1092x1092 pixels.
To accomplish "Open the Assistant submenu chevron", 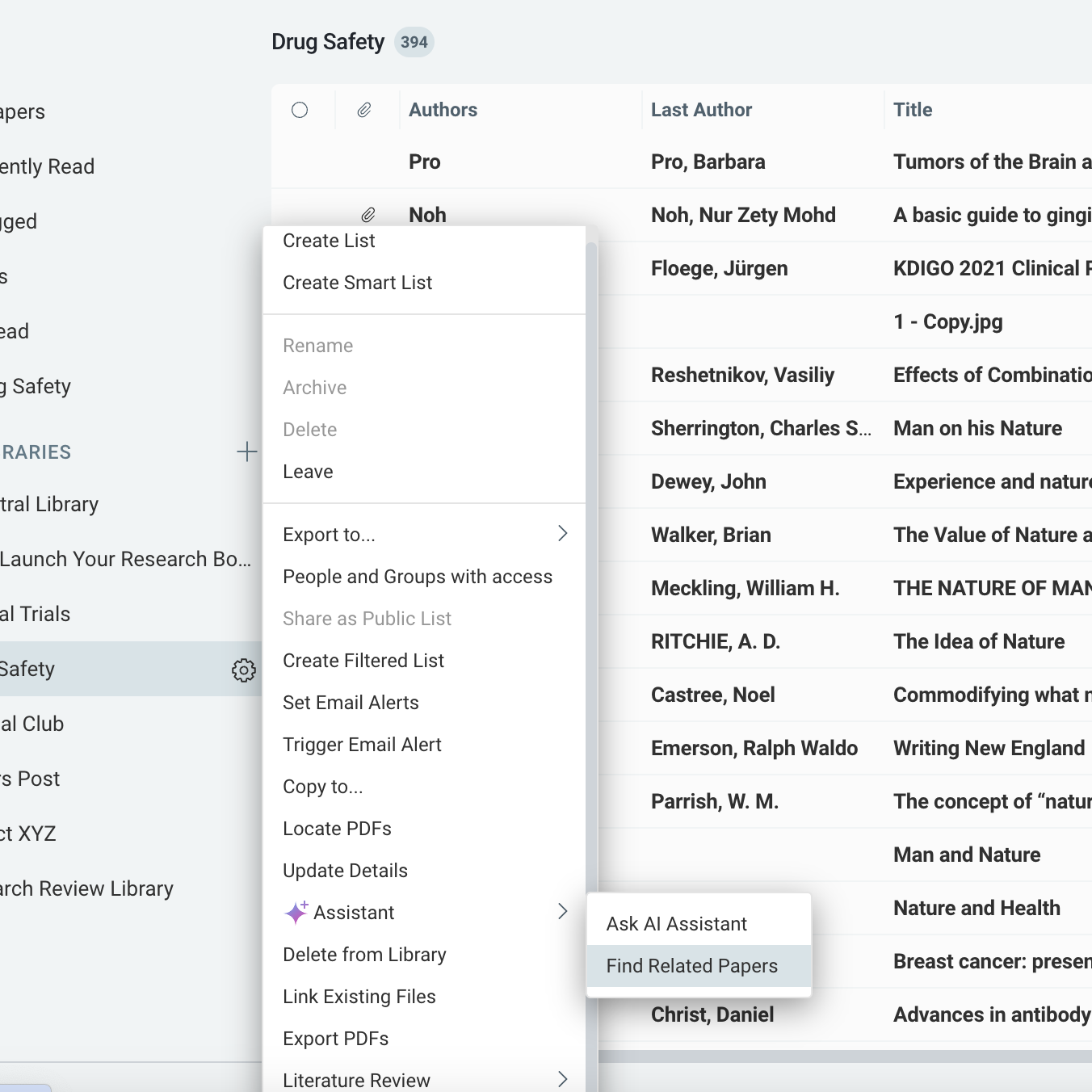I will pyautogui.click(x=563, y=912).
